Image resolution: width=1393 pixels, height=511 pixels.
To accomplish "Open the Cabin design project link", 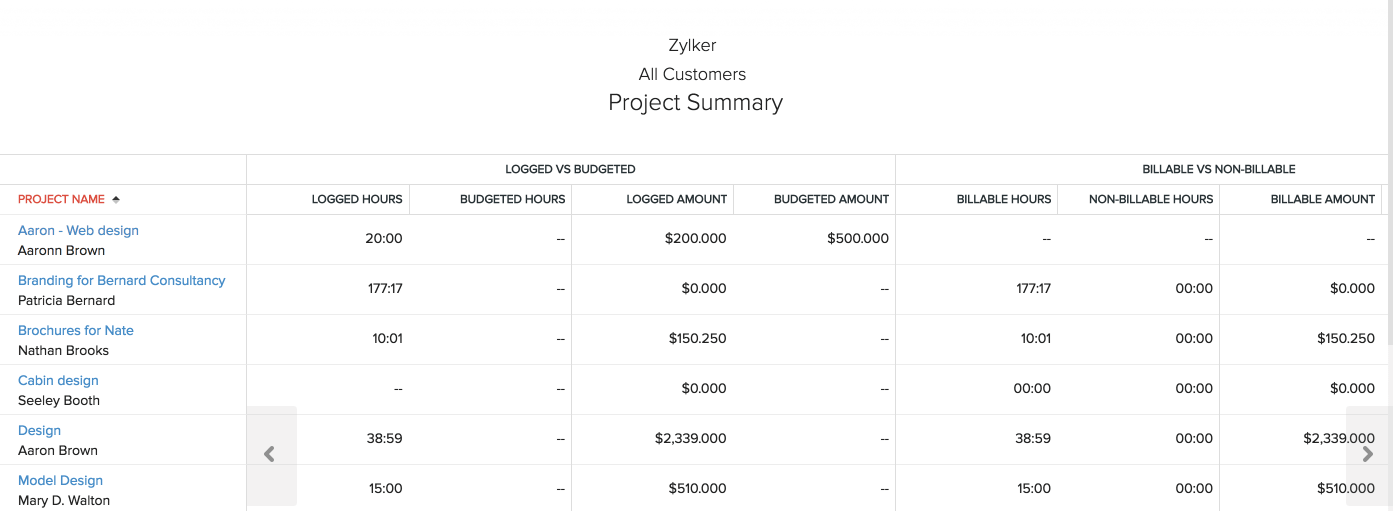I will point(58,380).
